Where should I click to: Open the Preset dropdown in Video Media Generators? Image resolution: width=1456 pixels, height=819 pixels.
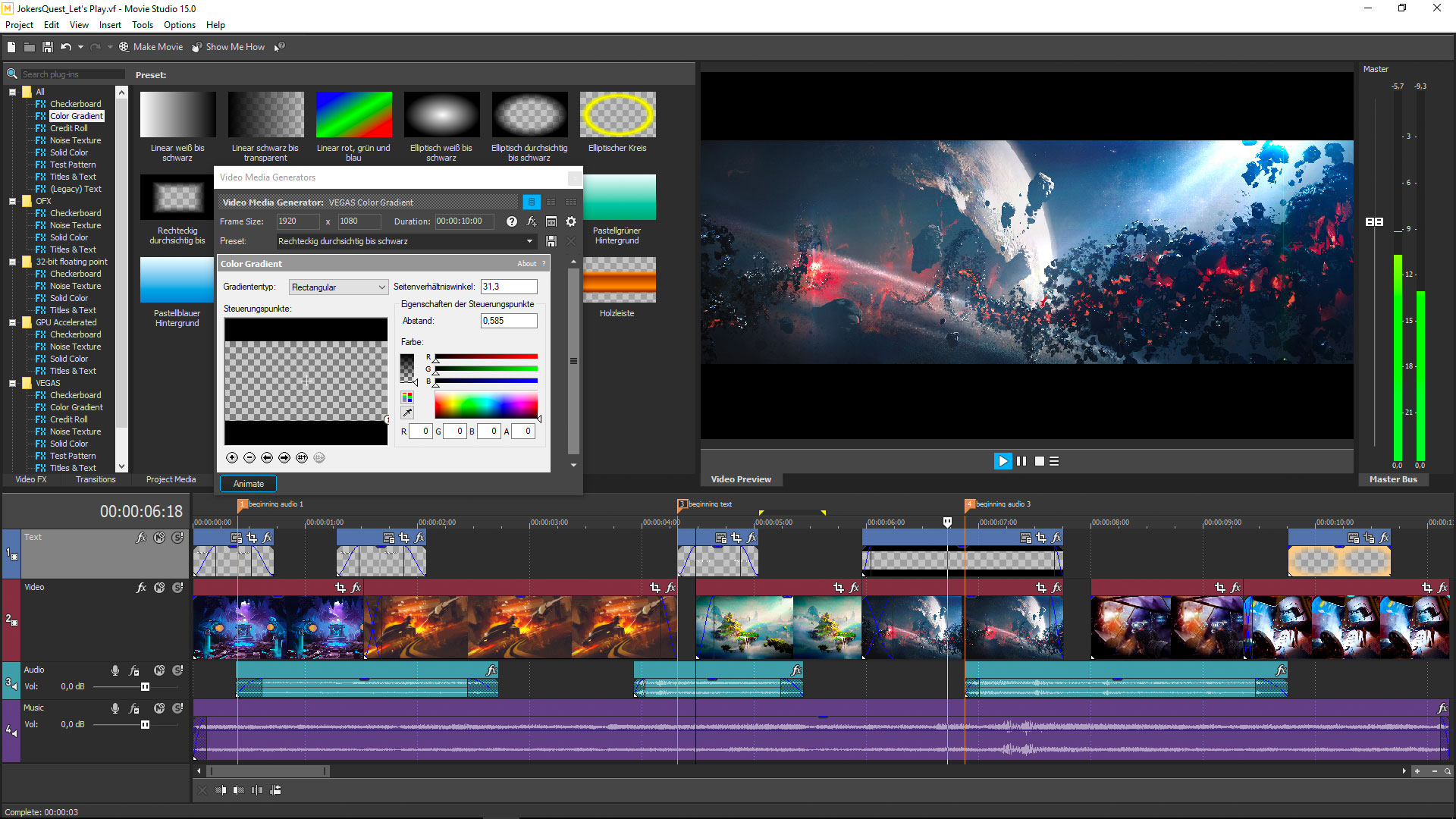pyautogui.click(x=530, y=241)
